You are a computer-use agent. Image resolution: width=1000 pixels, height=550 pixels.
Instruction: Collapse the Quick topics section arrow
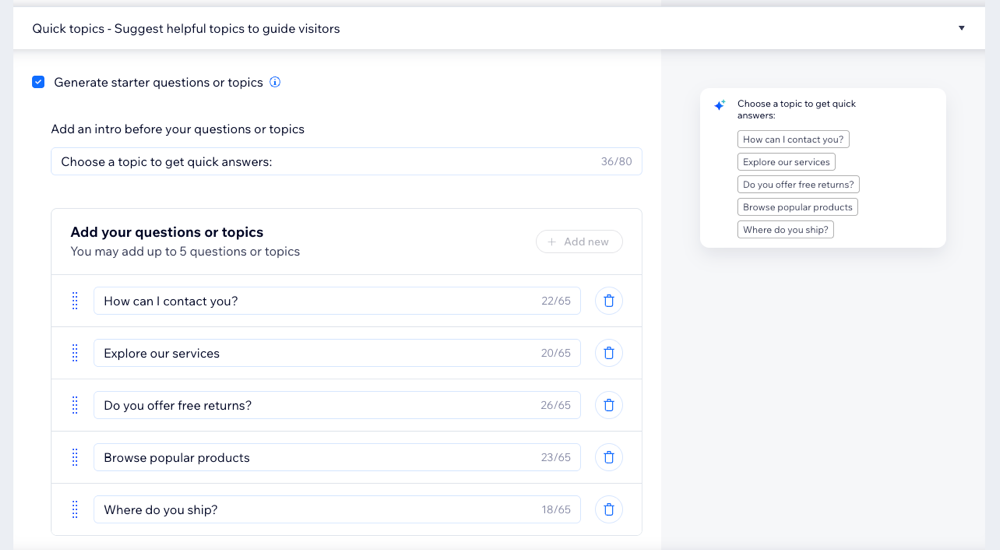click(961, 28)
